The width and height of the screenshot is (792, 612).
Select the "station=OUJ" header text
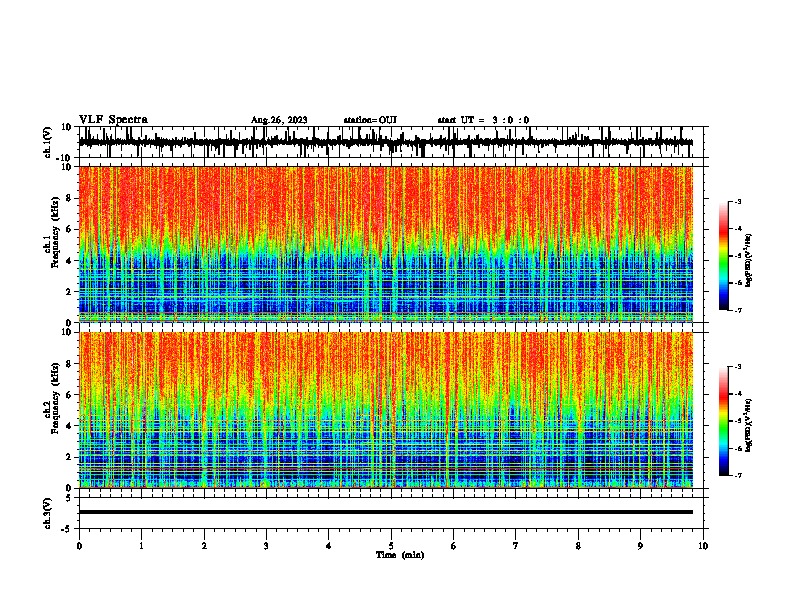(x=370, y=120)
